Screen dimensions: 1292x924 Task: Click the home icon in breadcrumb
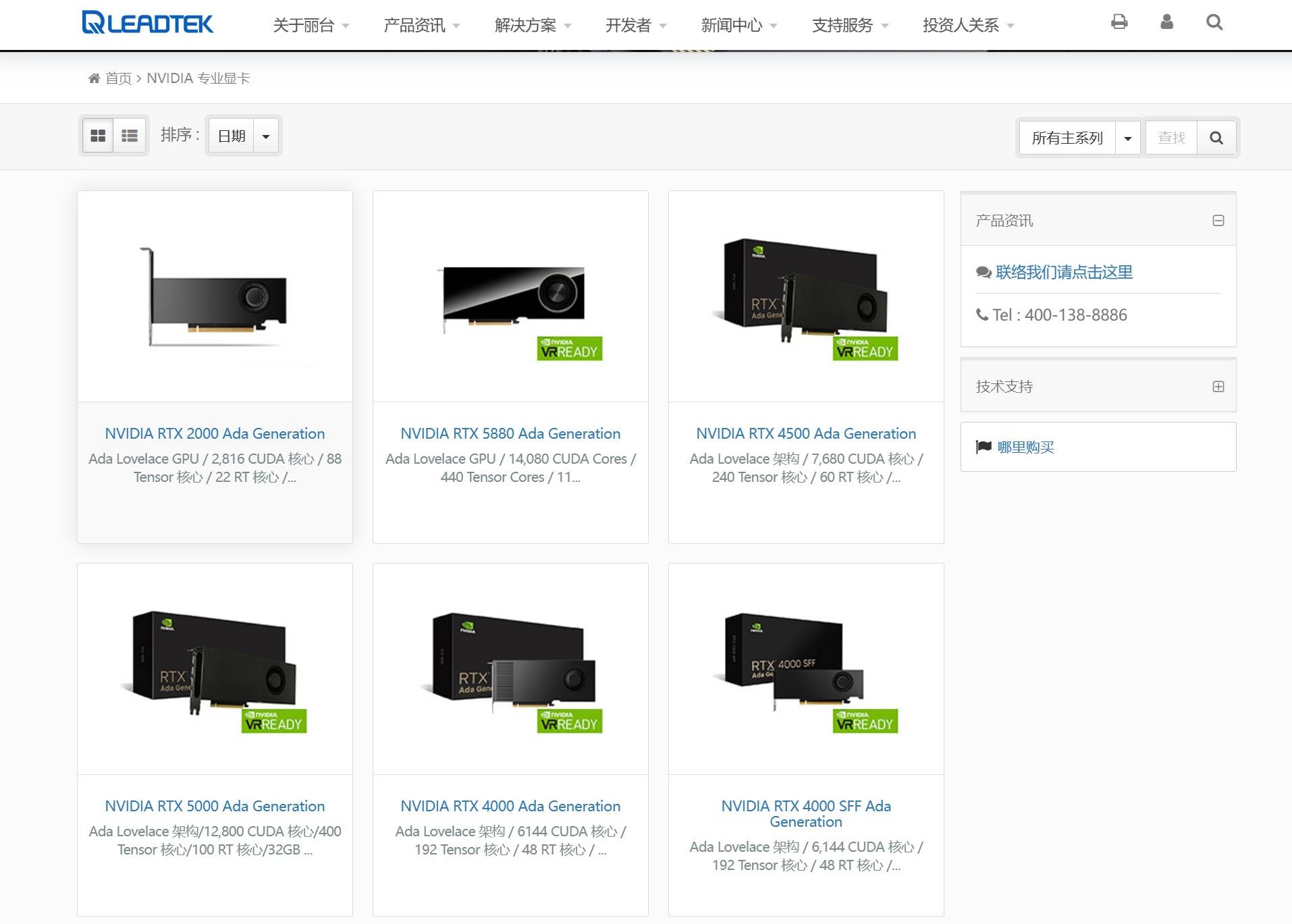[95, 78]
